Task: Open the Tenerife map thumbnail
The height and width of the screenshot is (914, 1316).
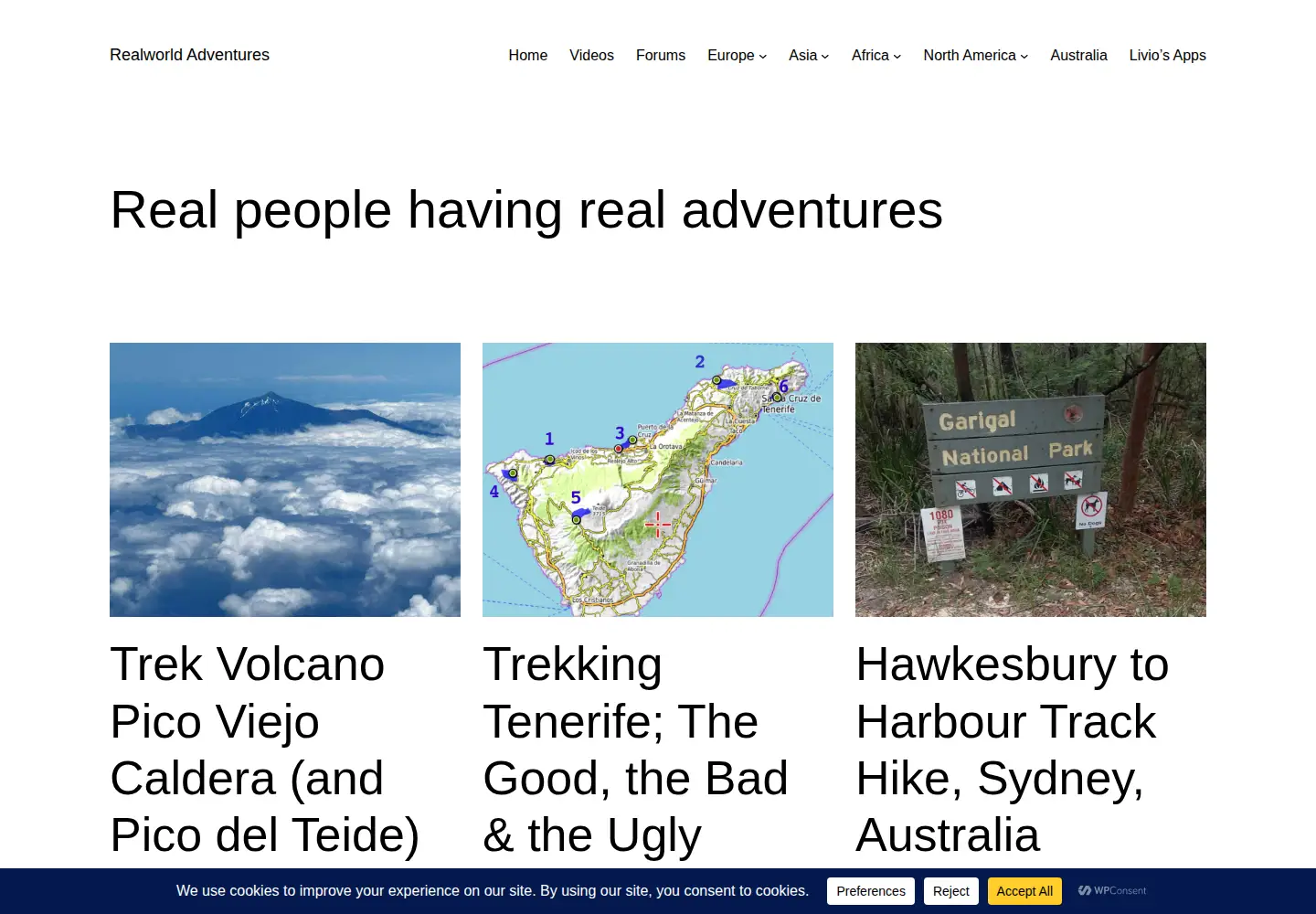Action: (x=658, y=480)
